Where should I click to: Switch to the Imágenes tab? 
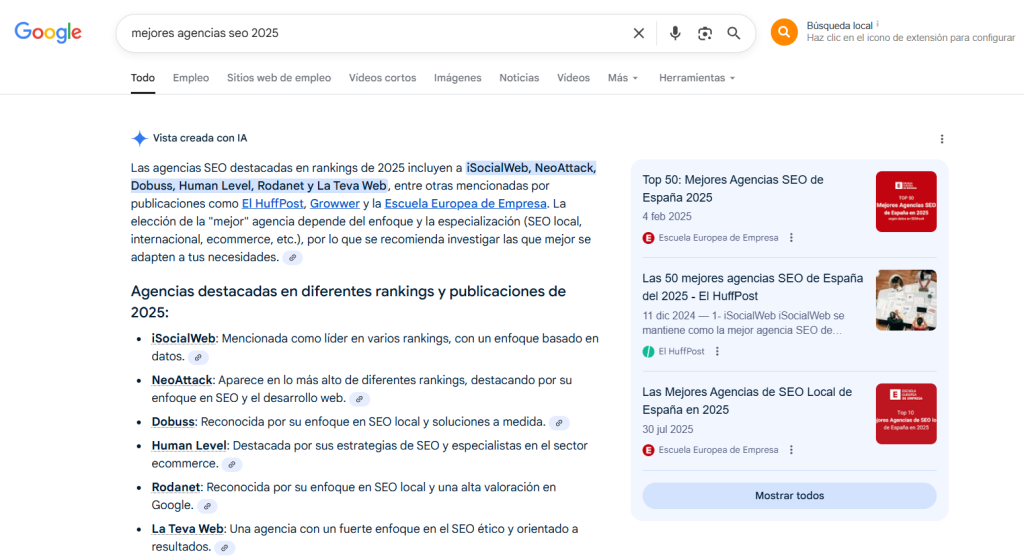(x=457, y=78)
